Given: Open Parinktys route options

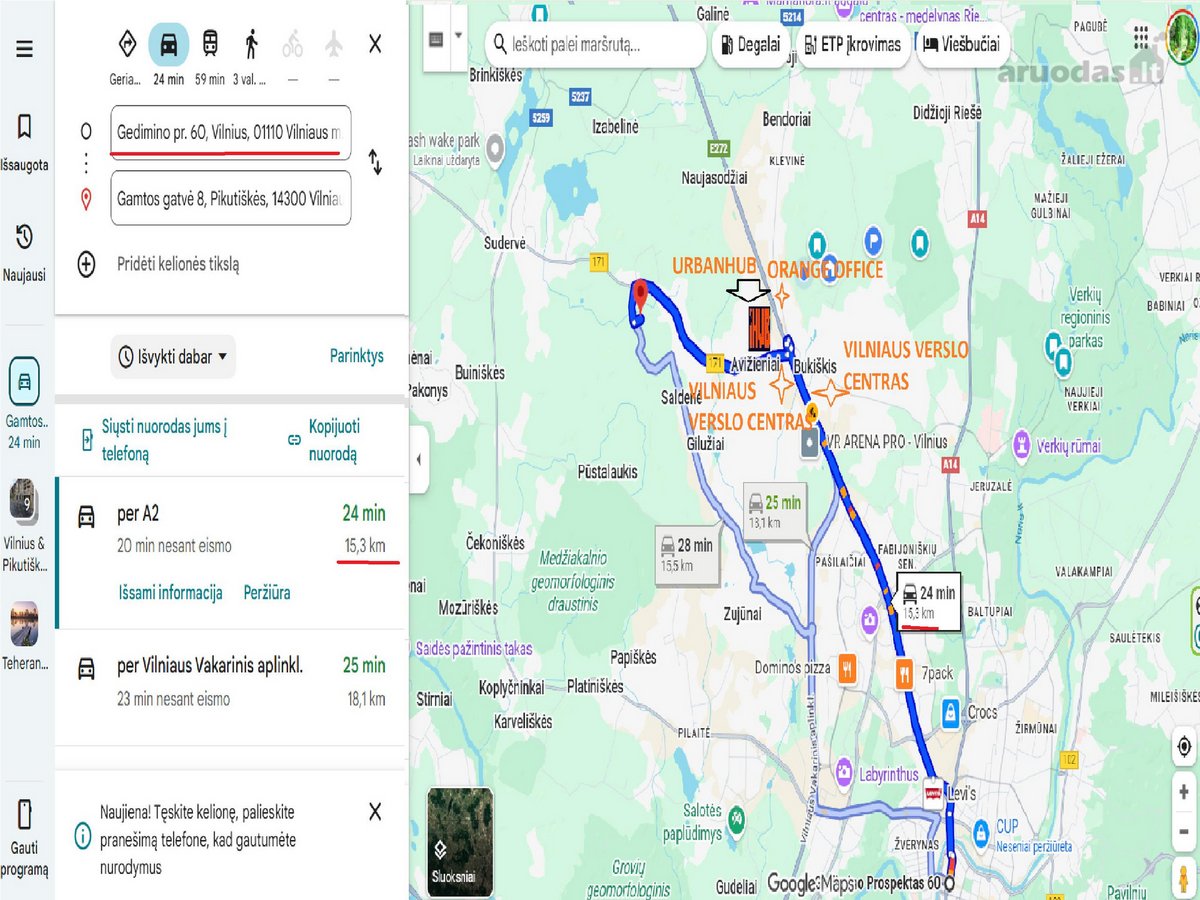Looking at the screenshot, I should 357,356.
